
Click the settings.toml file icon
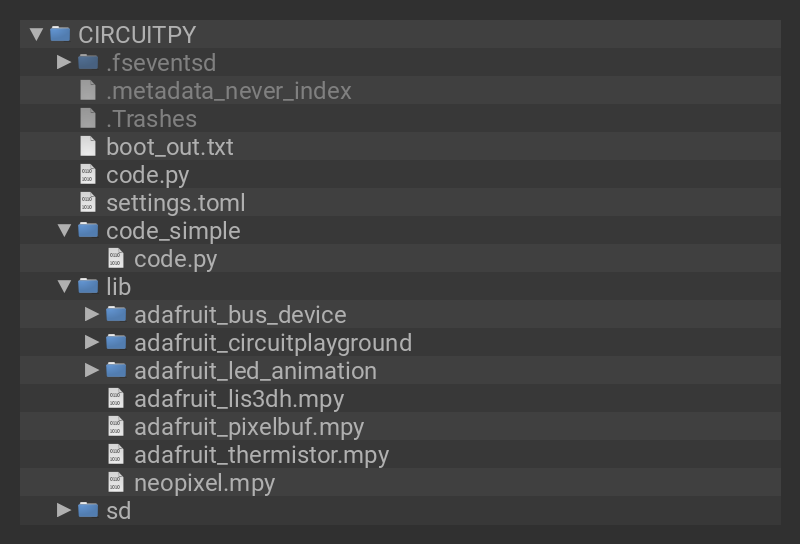pyautogui.click(x=88, y=202)
